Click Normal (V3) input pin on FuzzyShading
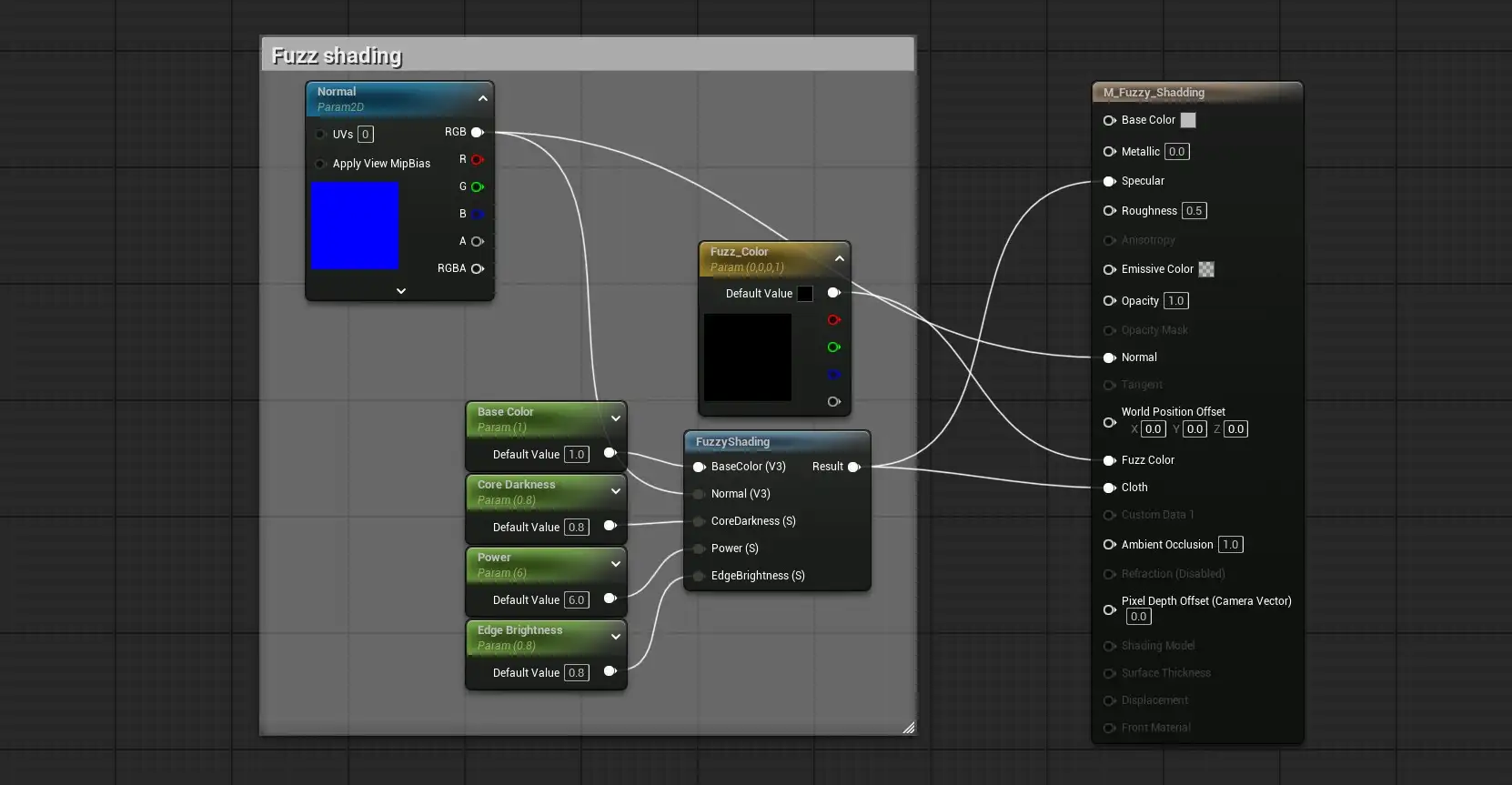The height and width of the screenshot is (785, 1512). pyautogui.click(x=699, y=494)
